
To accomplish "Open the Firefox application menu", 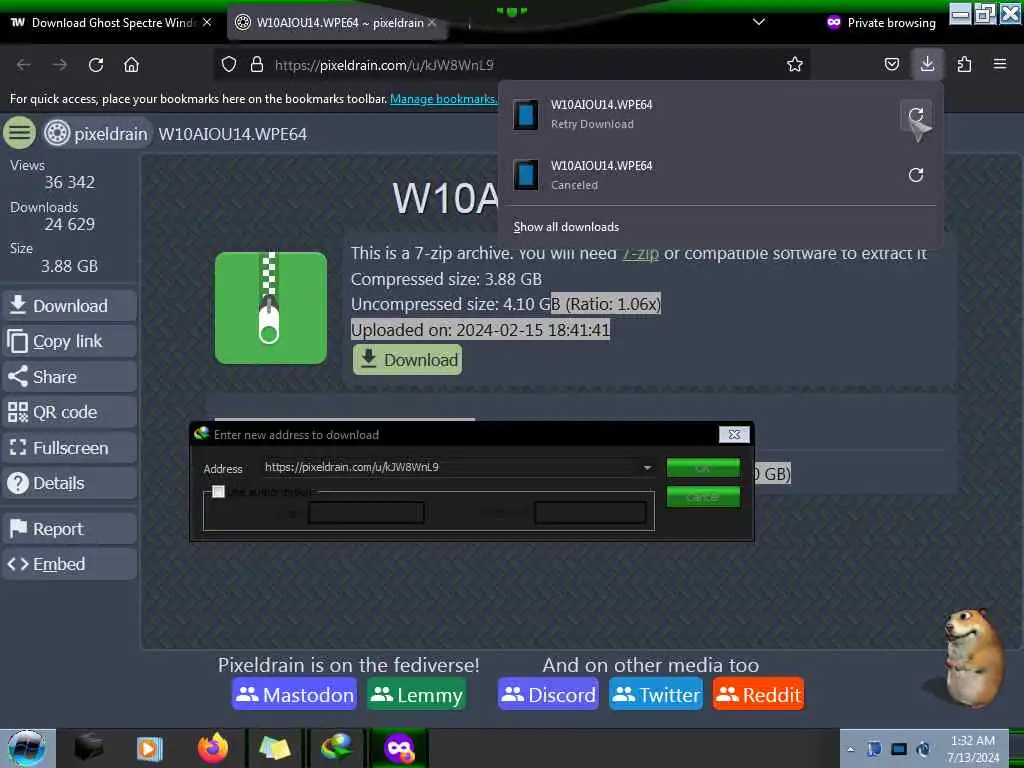I will (999, 64).
